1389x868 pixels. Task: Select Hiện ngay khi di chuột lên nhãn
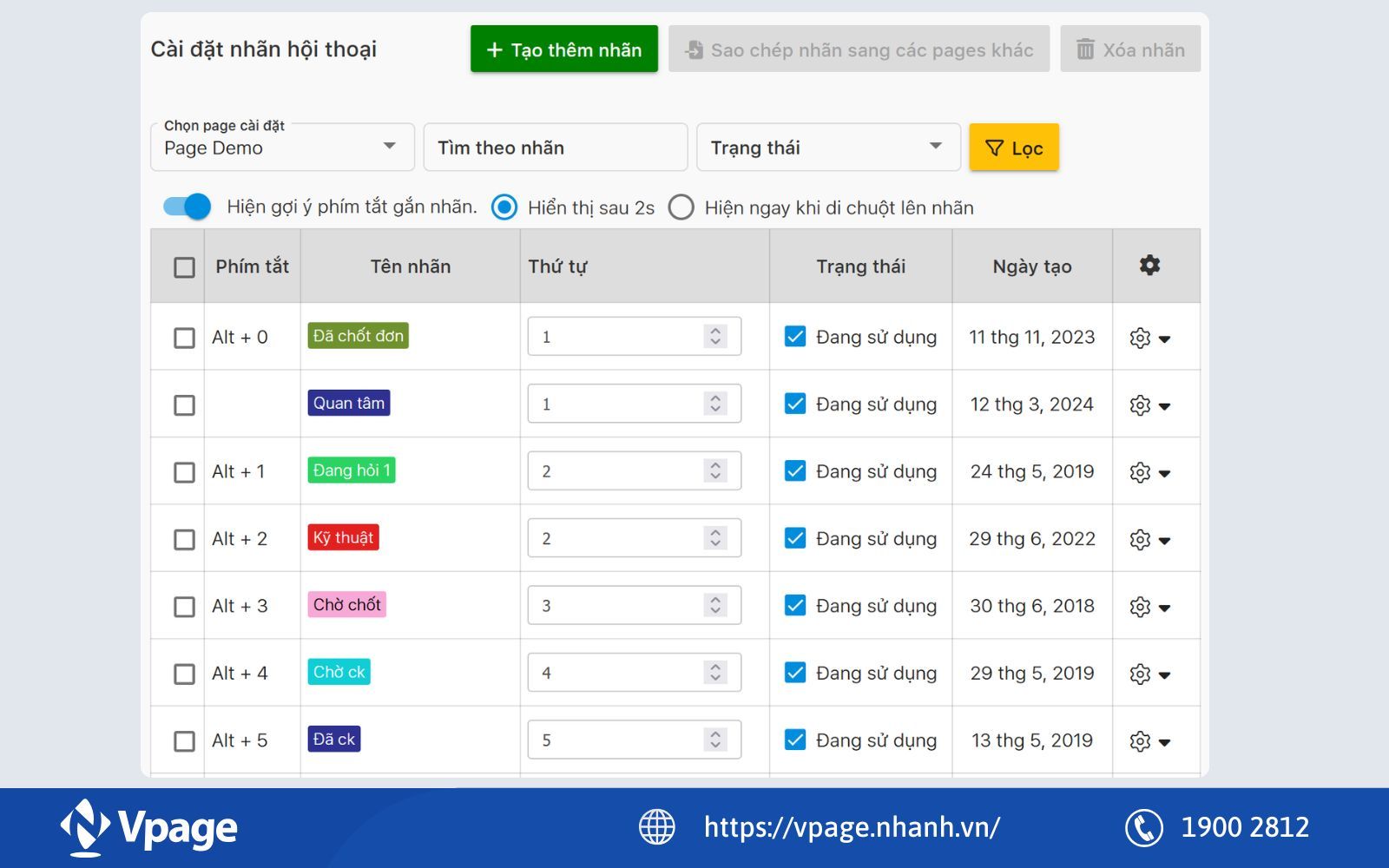coord(681,207)
